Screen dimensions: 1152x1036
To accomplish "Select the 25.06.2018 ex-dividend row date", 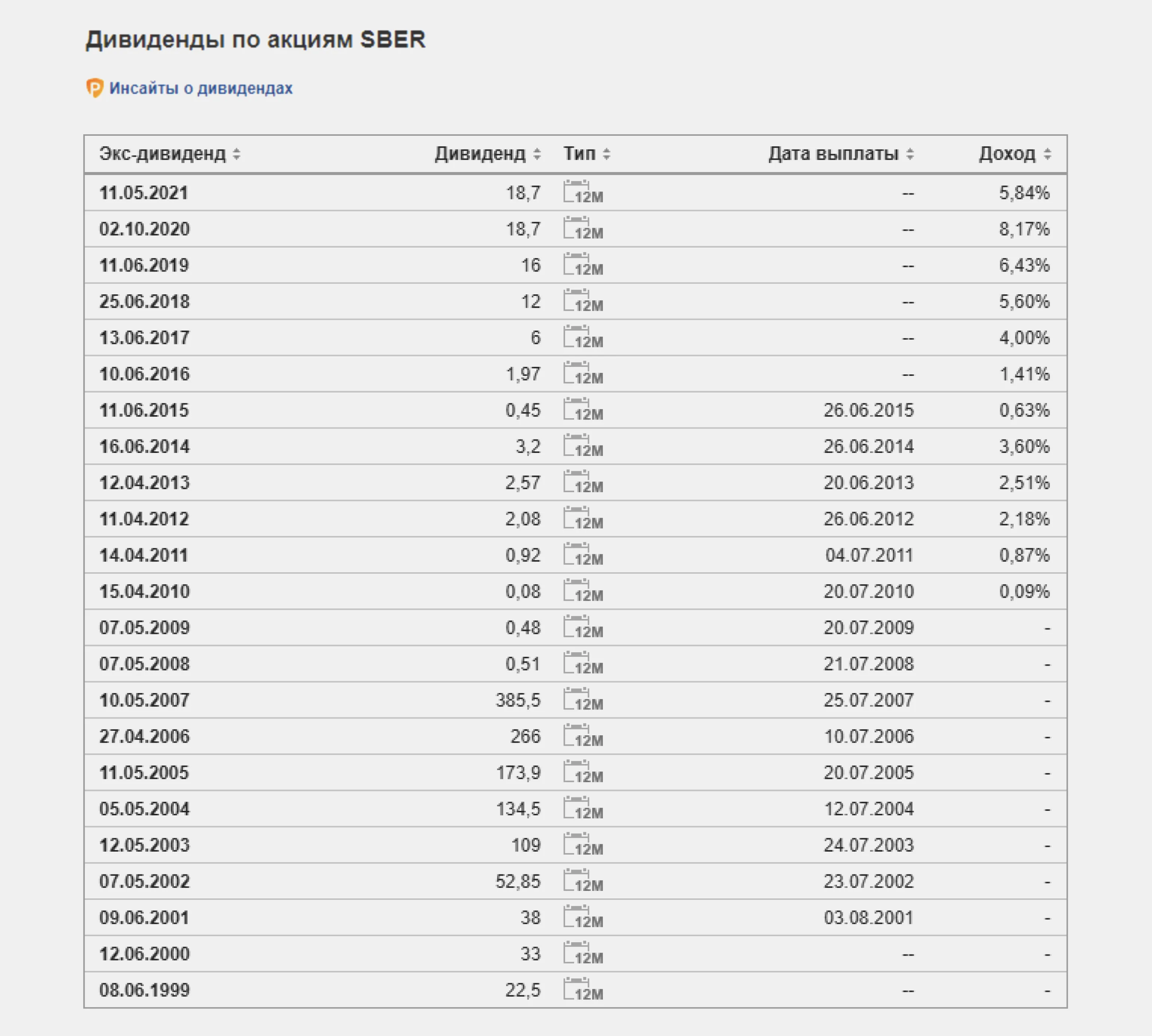I will tap(144, 301).
